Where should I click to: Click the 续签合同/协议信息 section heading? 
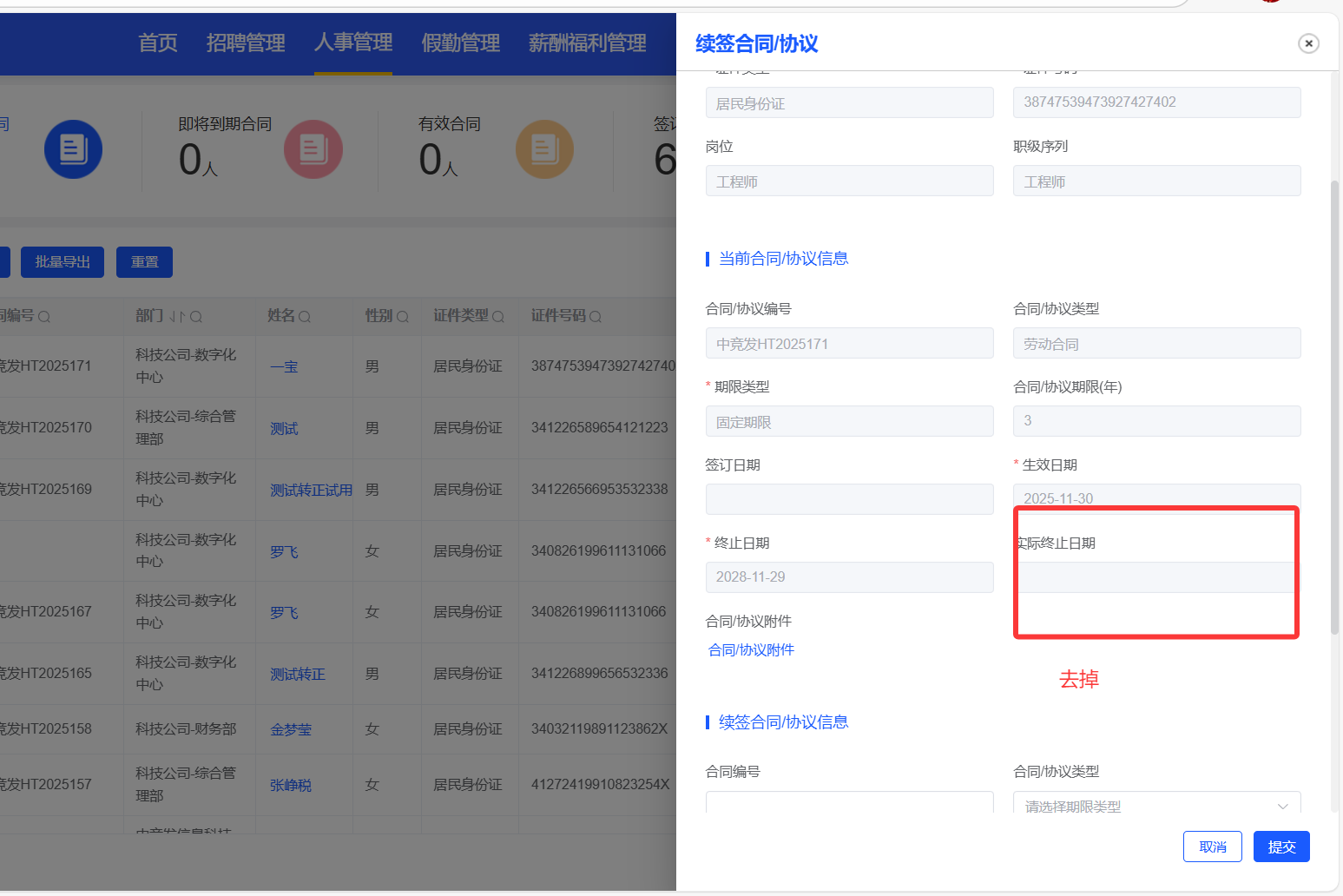784,722
